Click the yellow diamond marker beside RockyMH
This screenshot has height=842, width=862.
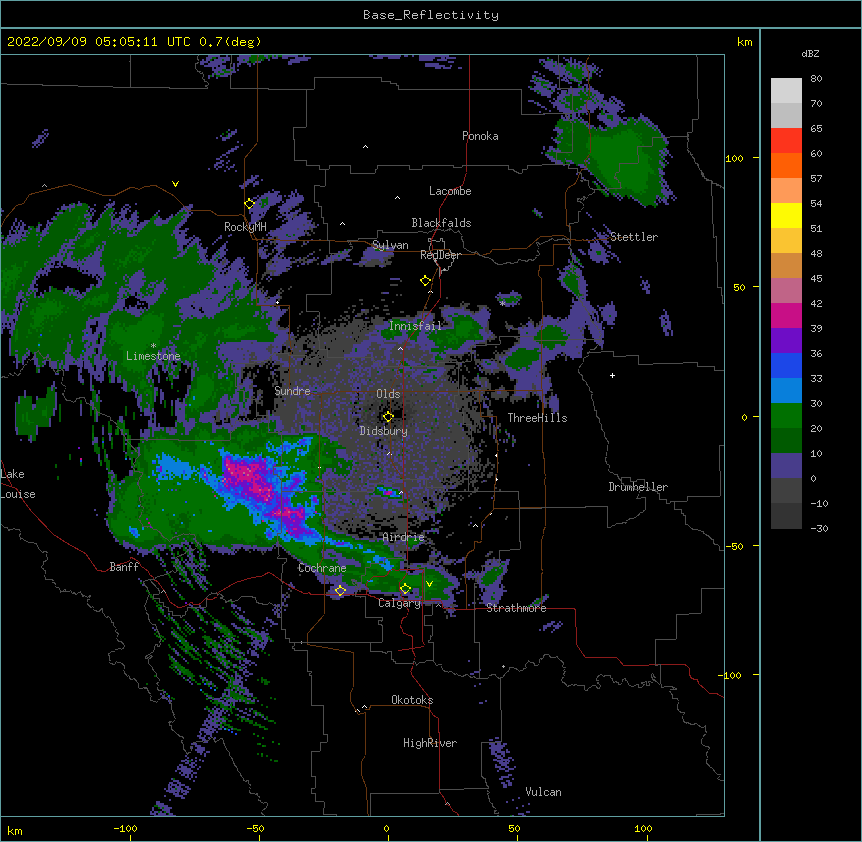coord(250,204)
